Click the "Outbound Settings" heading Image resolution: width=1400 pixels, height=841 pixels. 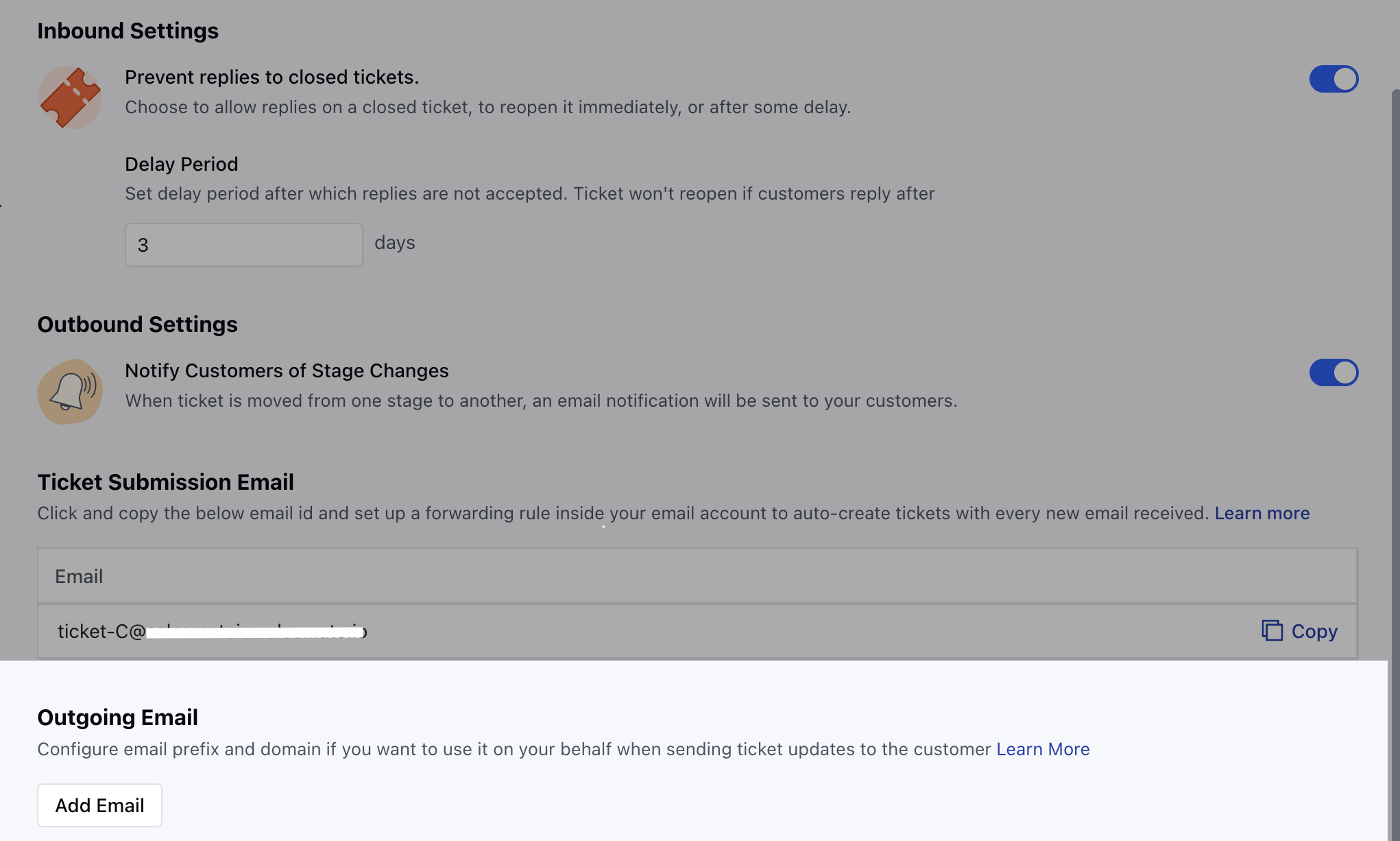click(x=136, y=324)
